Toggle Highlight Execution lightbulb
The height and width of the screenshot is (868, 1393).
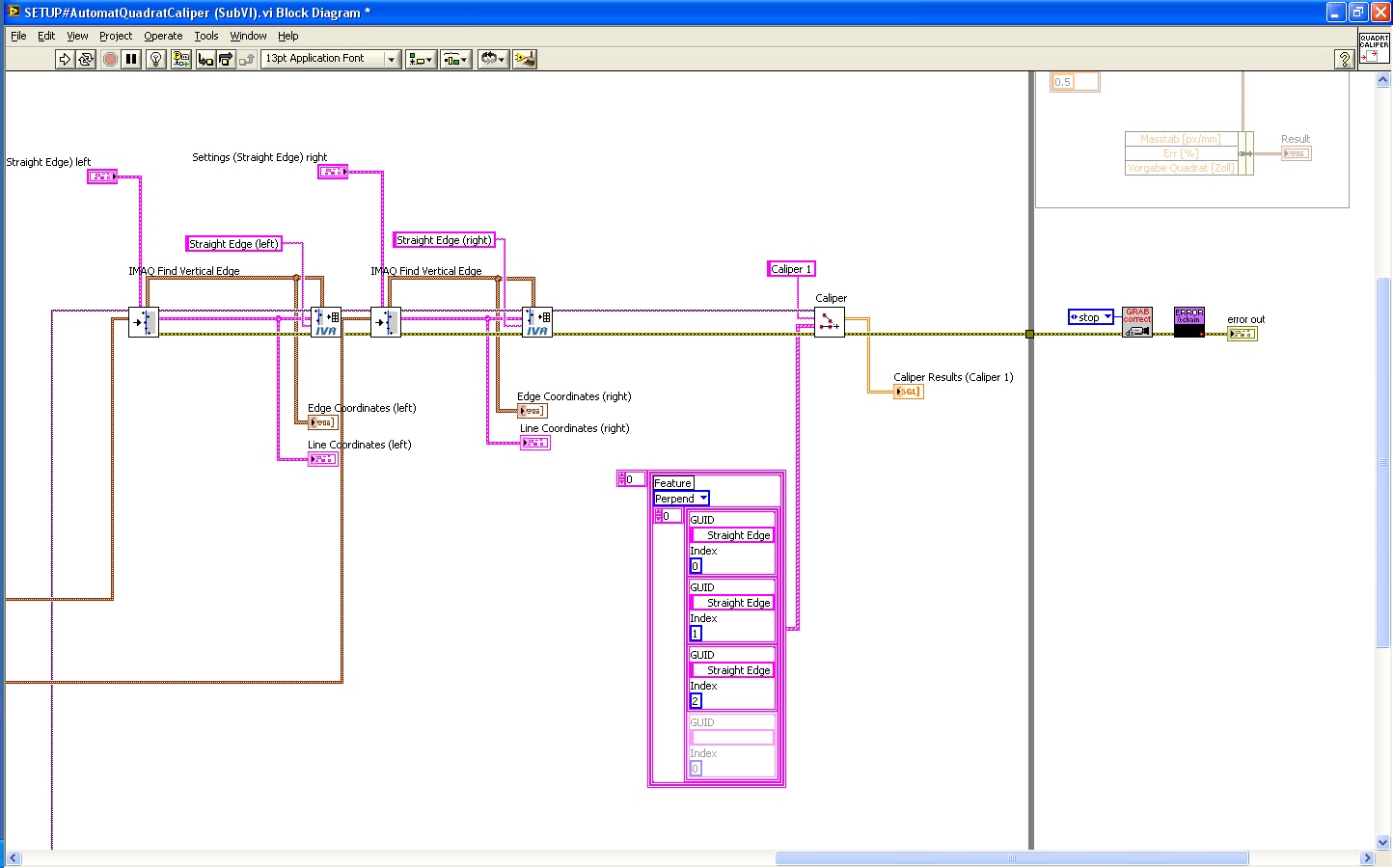pos(155,59)
